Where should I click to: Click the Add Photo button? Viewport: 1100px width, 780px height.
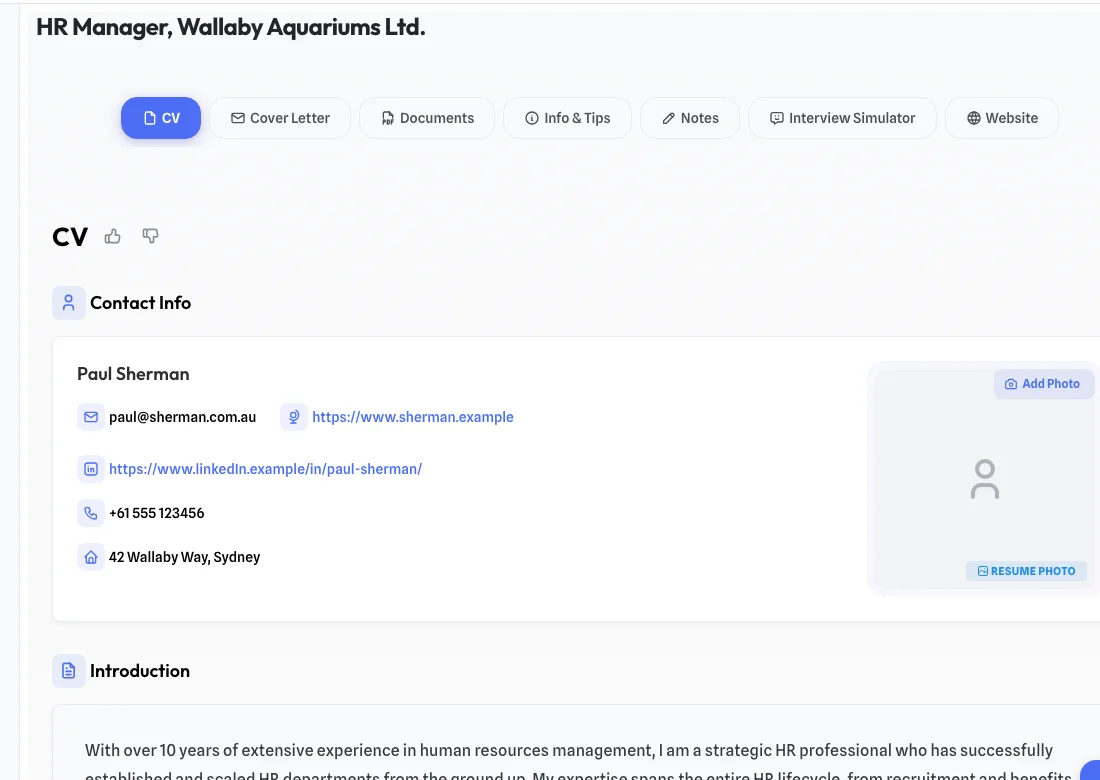coord(1043,384)
